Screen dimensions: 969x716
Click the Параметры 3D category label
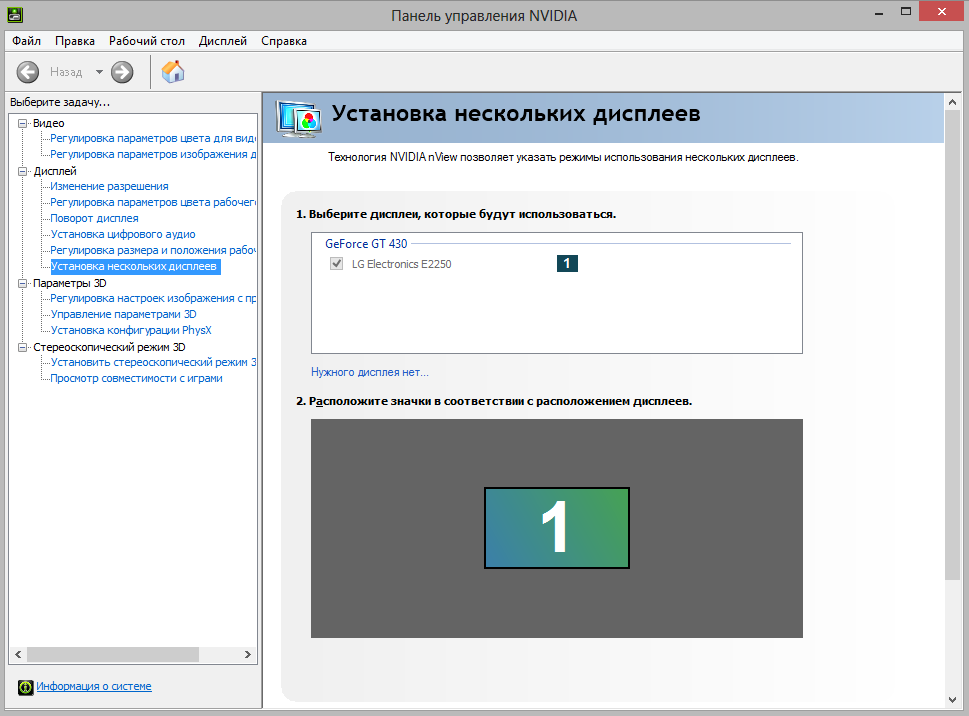coord(70,283)
